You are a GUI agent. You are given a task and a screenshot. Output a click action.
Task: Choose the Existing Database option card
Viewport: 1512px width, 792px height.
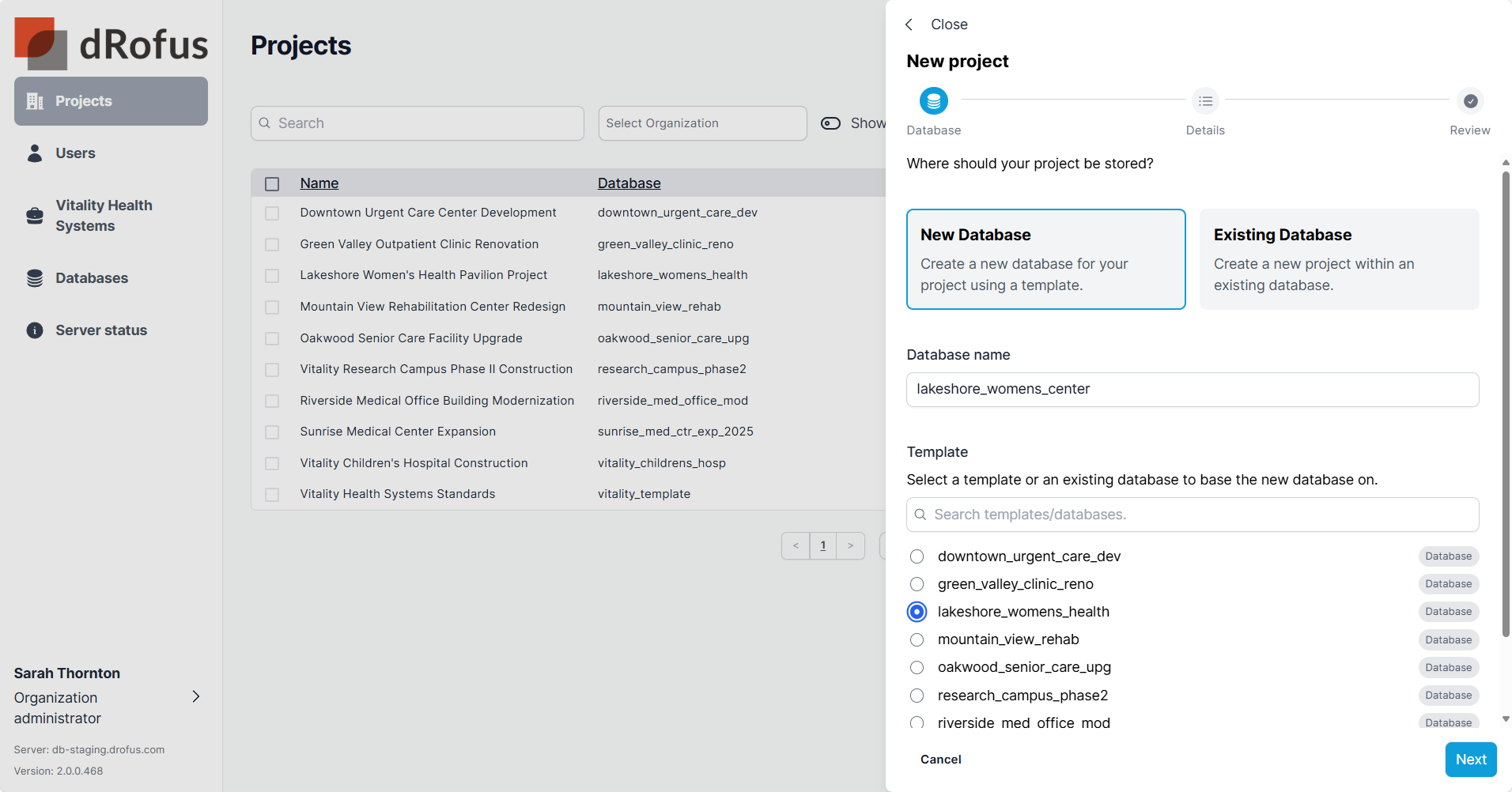point(1339,259)
